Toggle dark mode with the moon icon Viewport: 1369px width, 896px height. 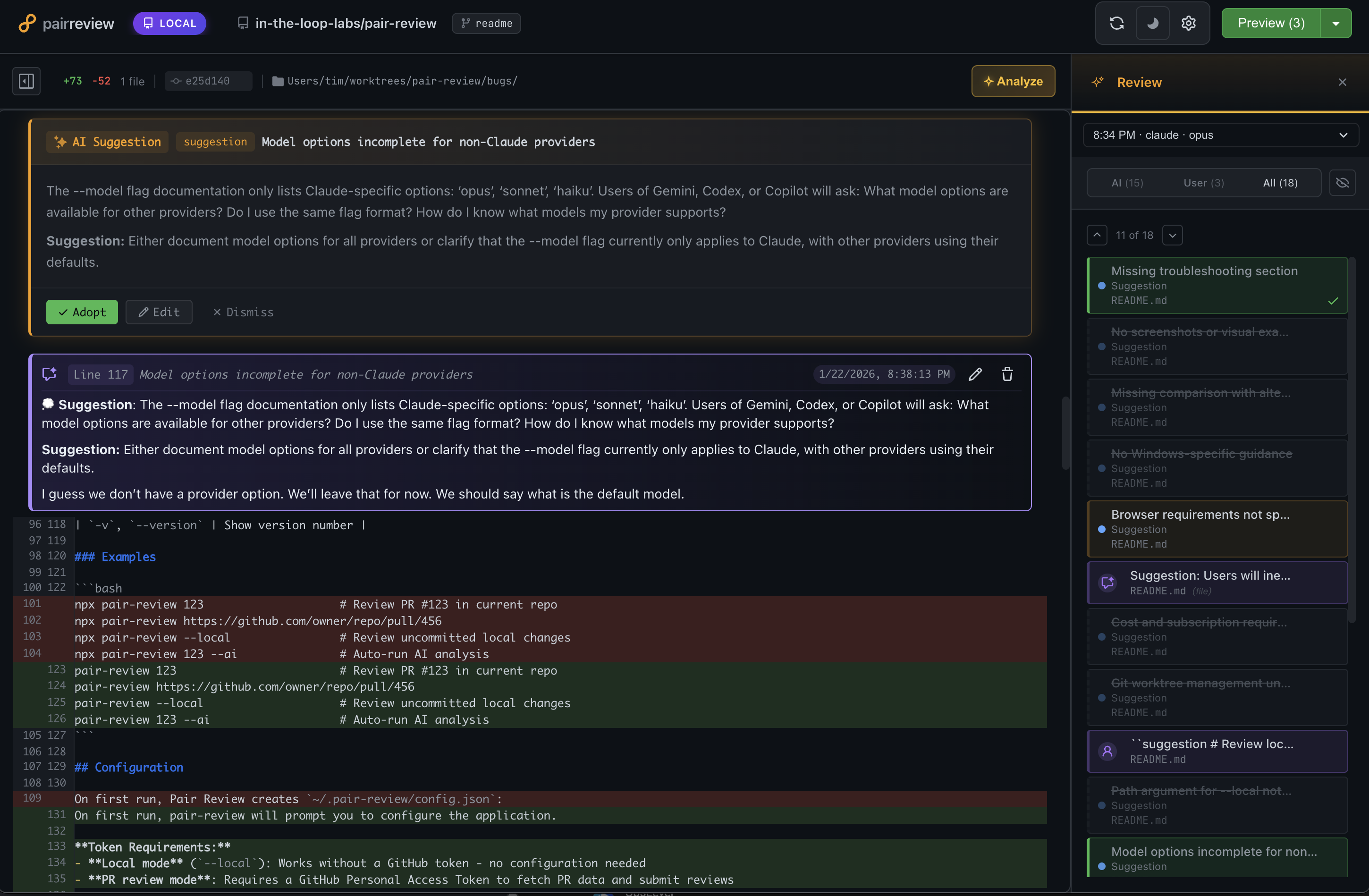[x=1152, y=23]
